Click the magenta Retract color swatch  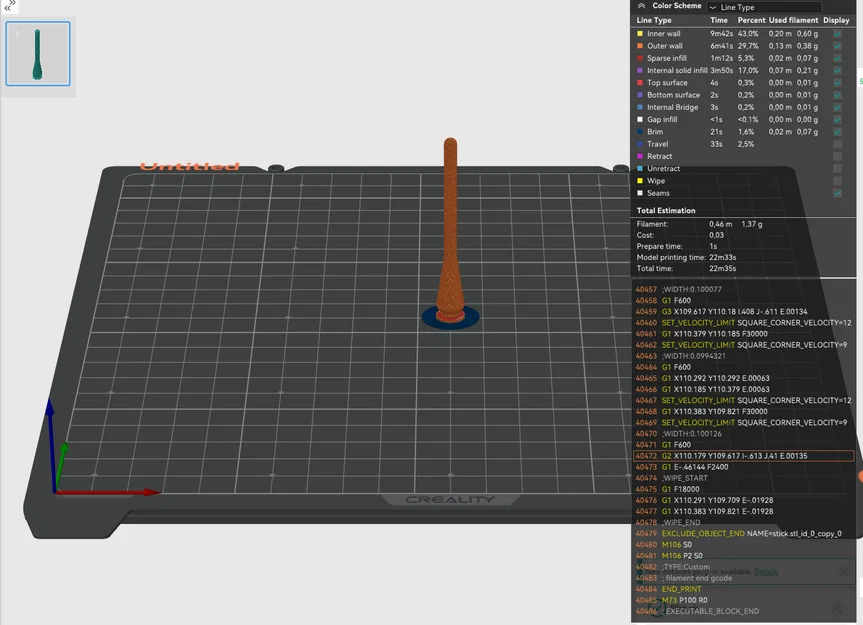click(640, 156)
